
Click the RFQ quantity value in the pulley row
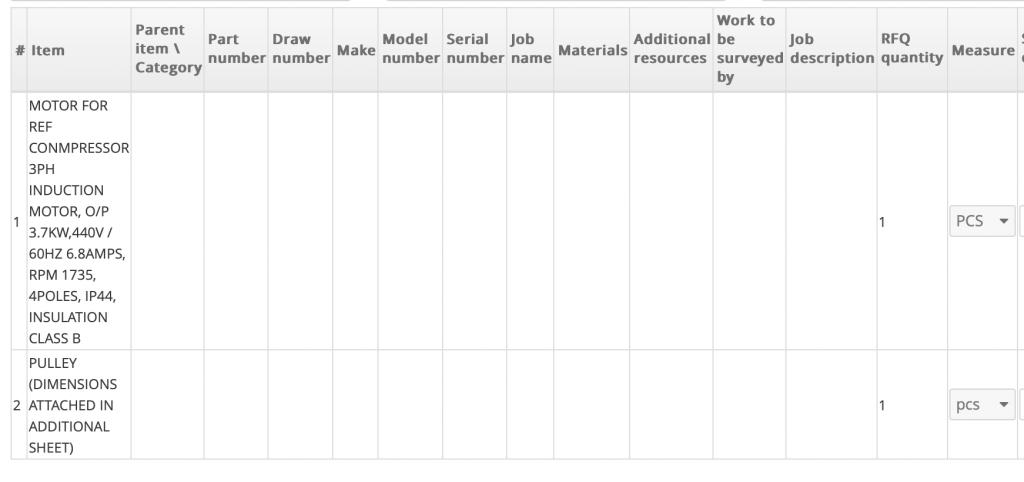tap(882, 406)
